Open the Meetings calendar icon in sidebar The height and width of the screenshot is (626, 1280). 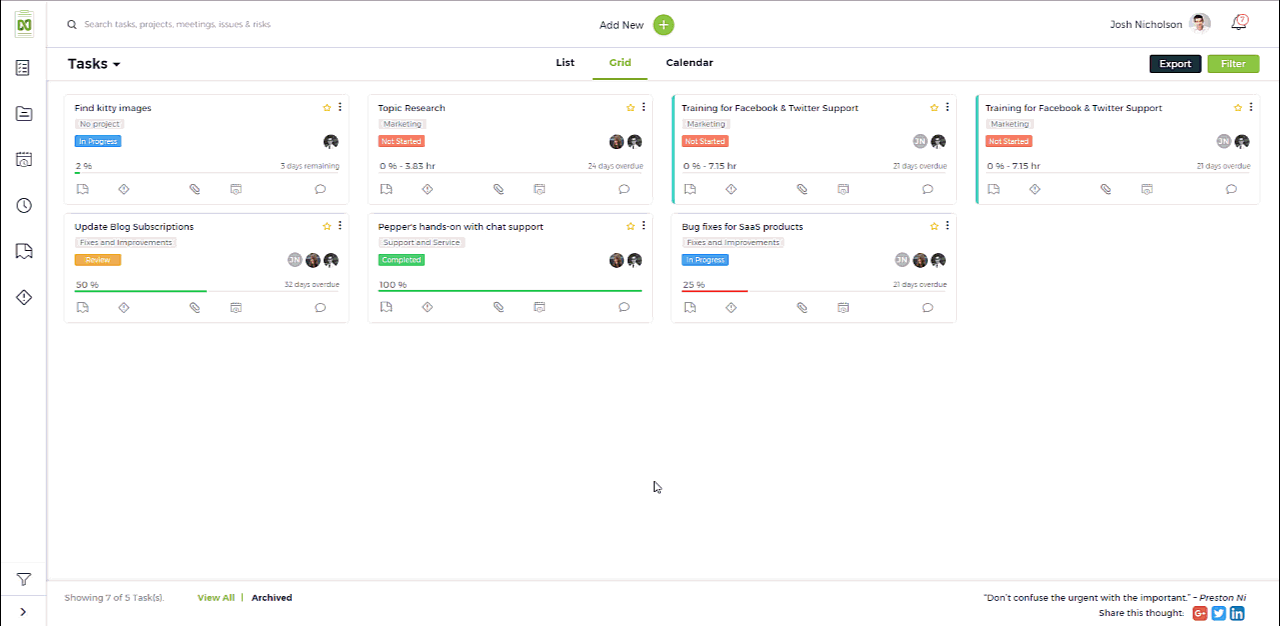pyautogui.click(x=23, y=159)
